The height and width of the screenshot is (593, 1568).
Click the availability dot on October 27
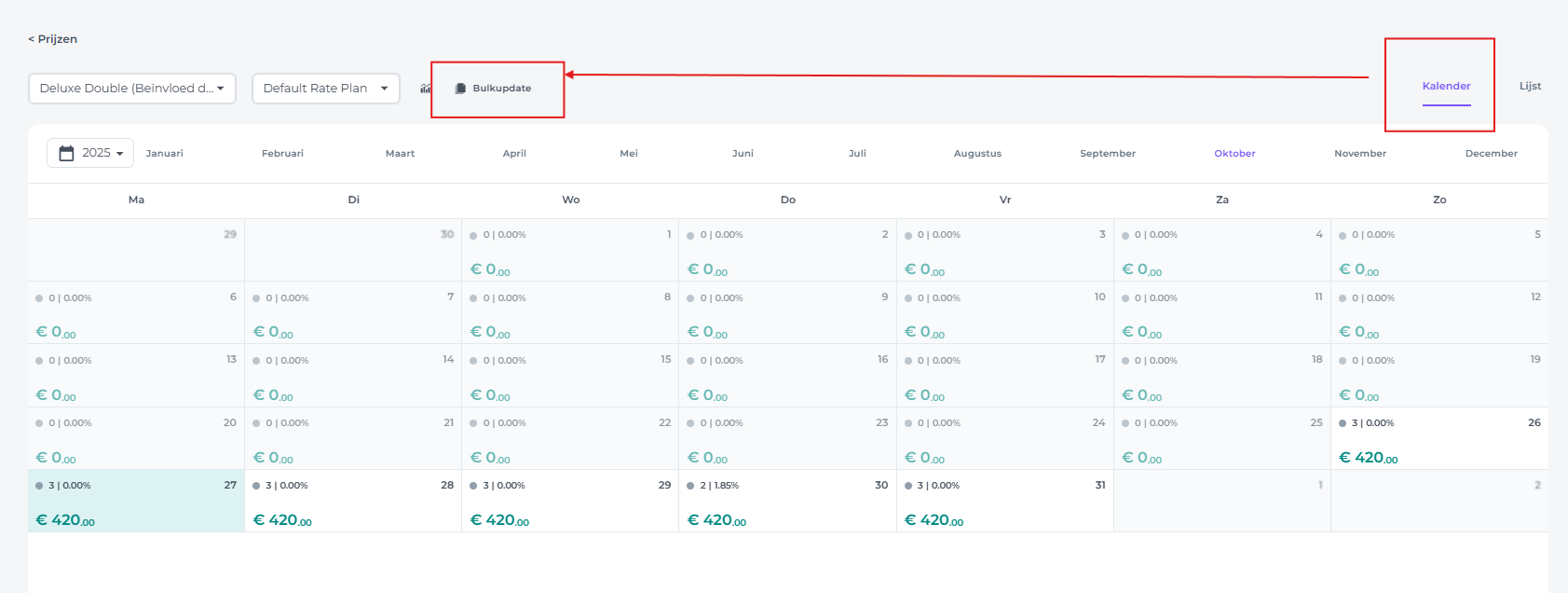(x=39, y=486)
